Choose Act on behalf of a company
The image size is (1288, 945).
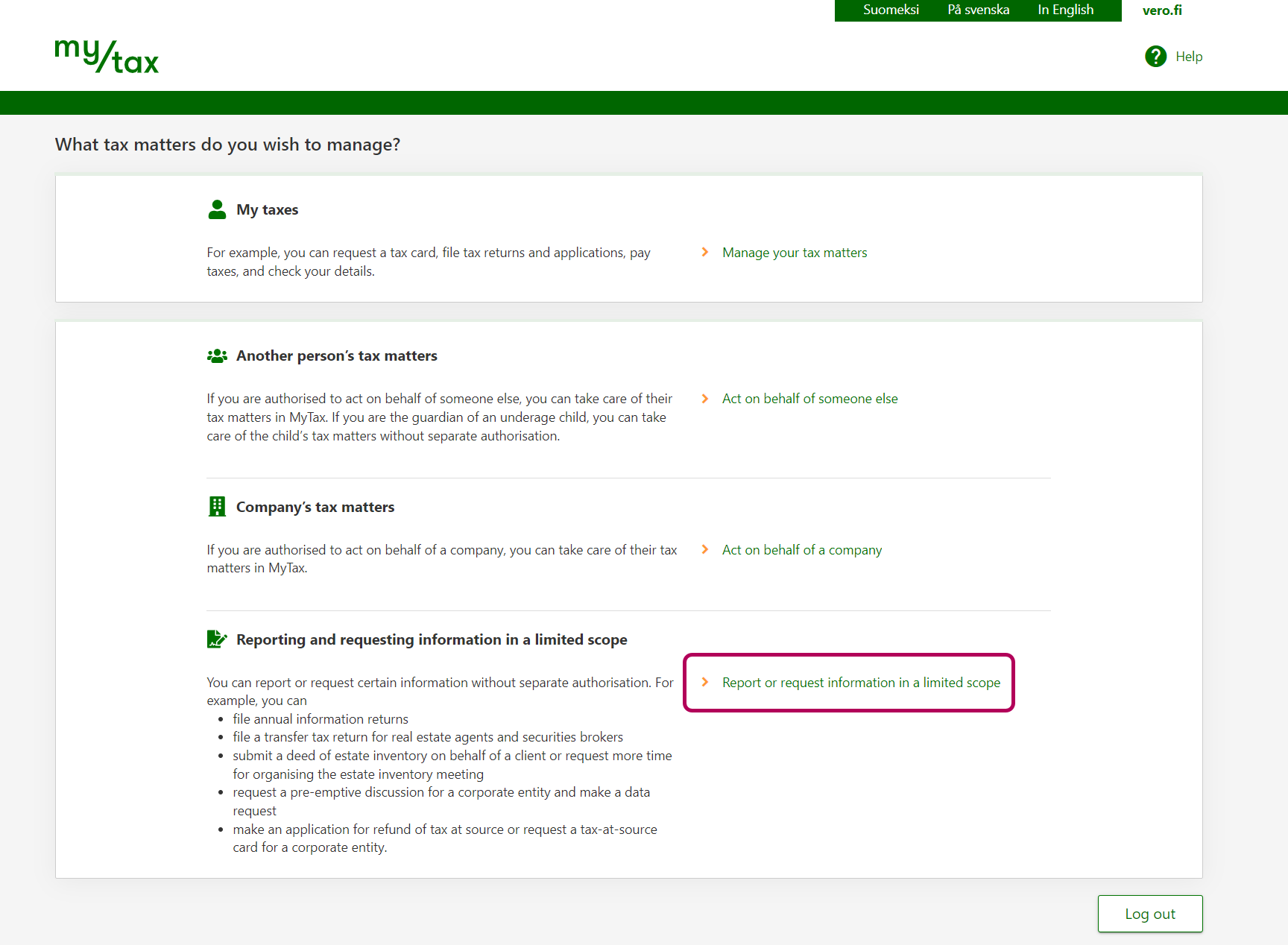coord(801,550)
